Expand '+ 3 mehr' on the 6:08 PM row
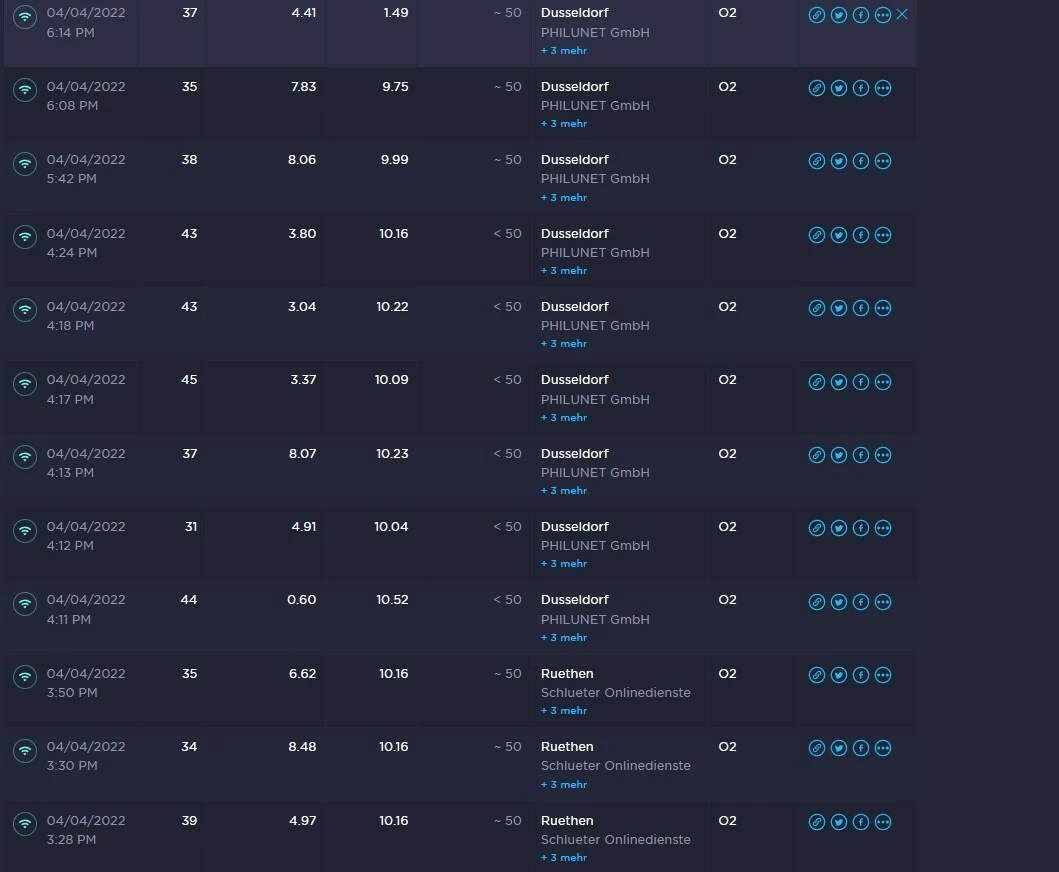1059x872 pixels. click(x=564, y=124)
